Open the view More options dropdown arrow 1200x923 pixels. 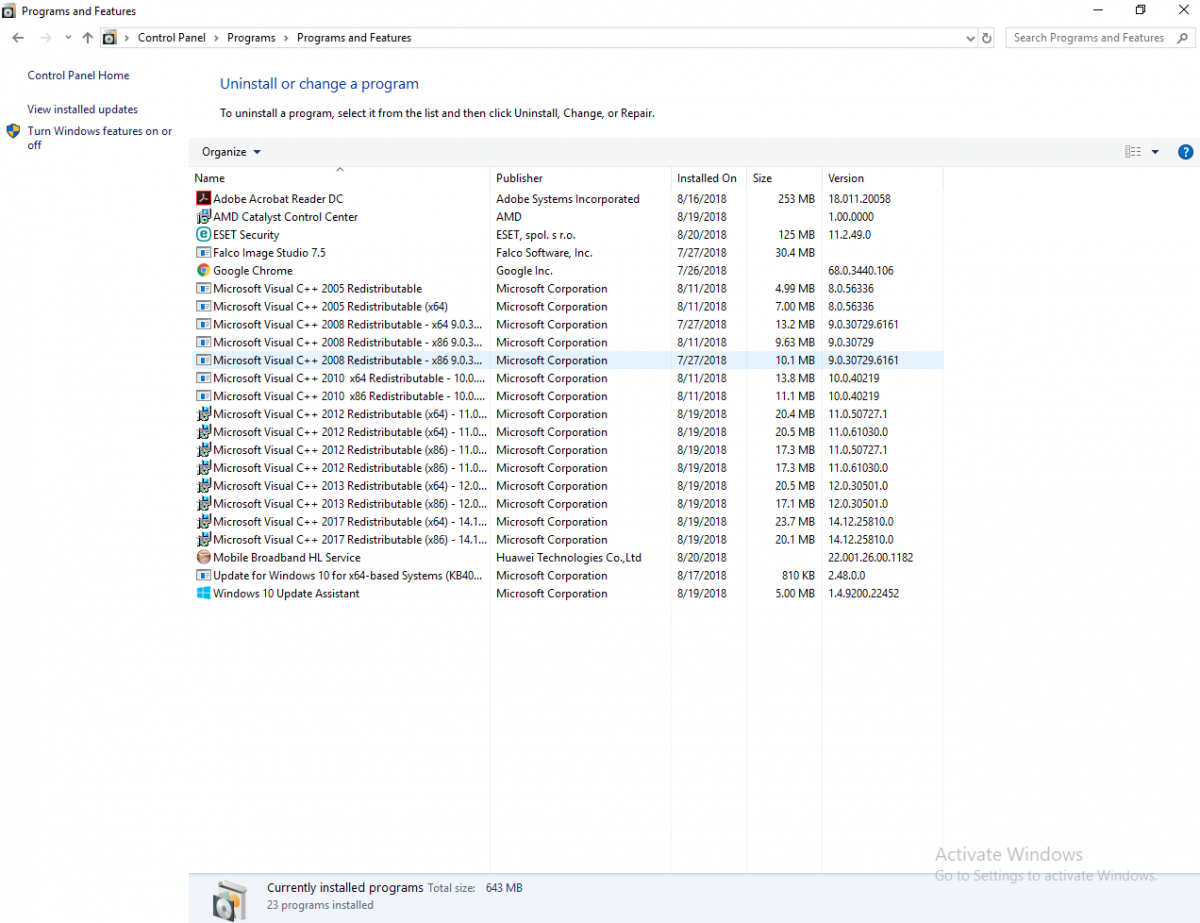tap(1155, 152)
